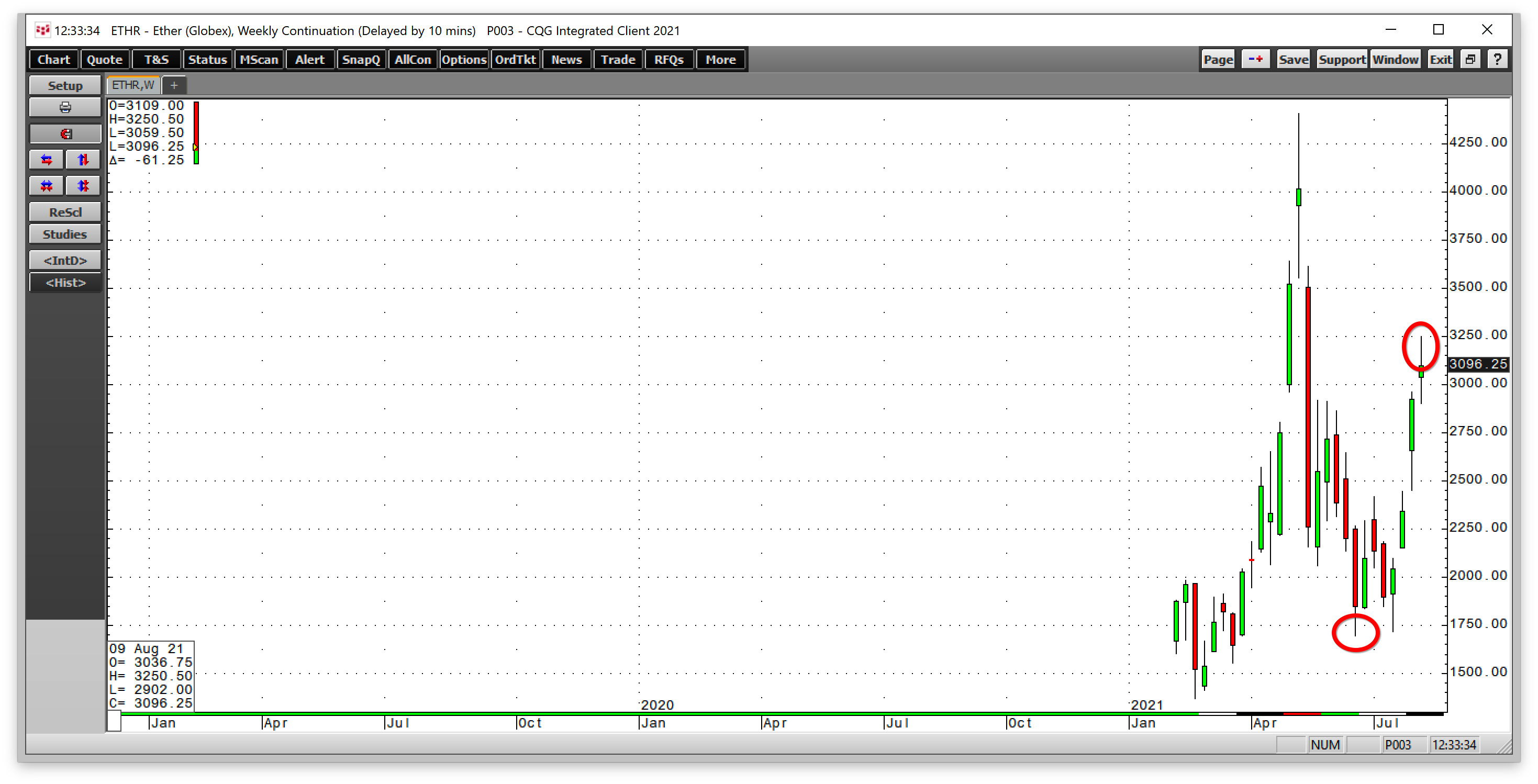Image resolution: width=1538 pixels, height=784 pixels.
Task: Select the ETHR,W chart tab
Action: [x=133, y=85]
